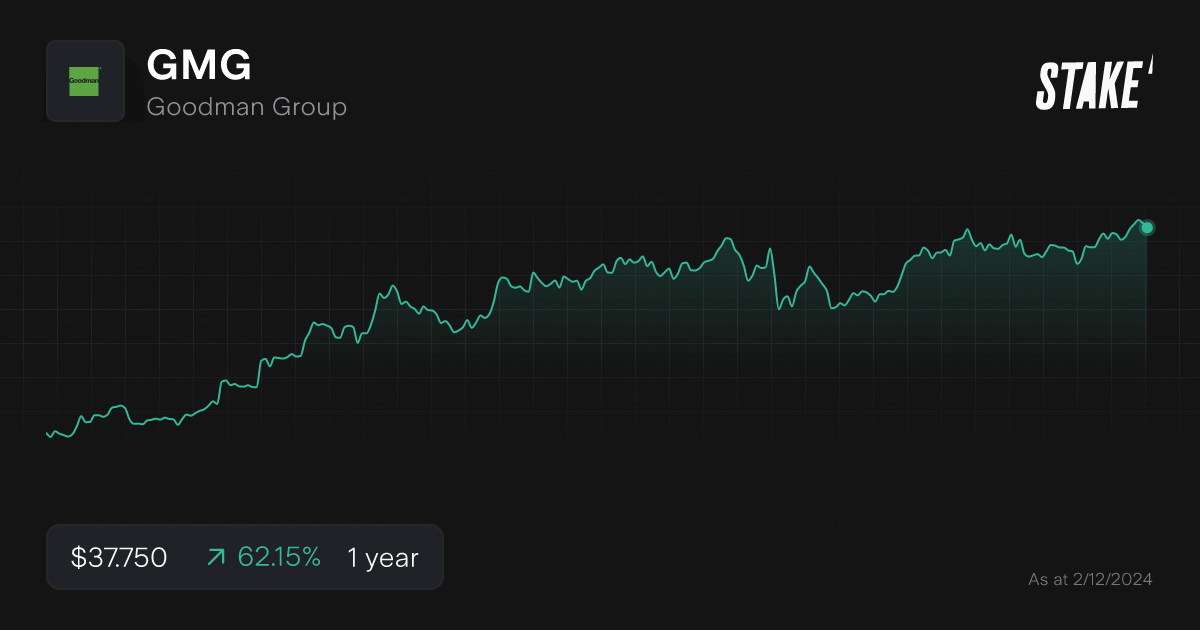
Task: Click the 62.15% percentage change value
Action: click(x=281, y=557)
